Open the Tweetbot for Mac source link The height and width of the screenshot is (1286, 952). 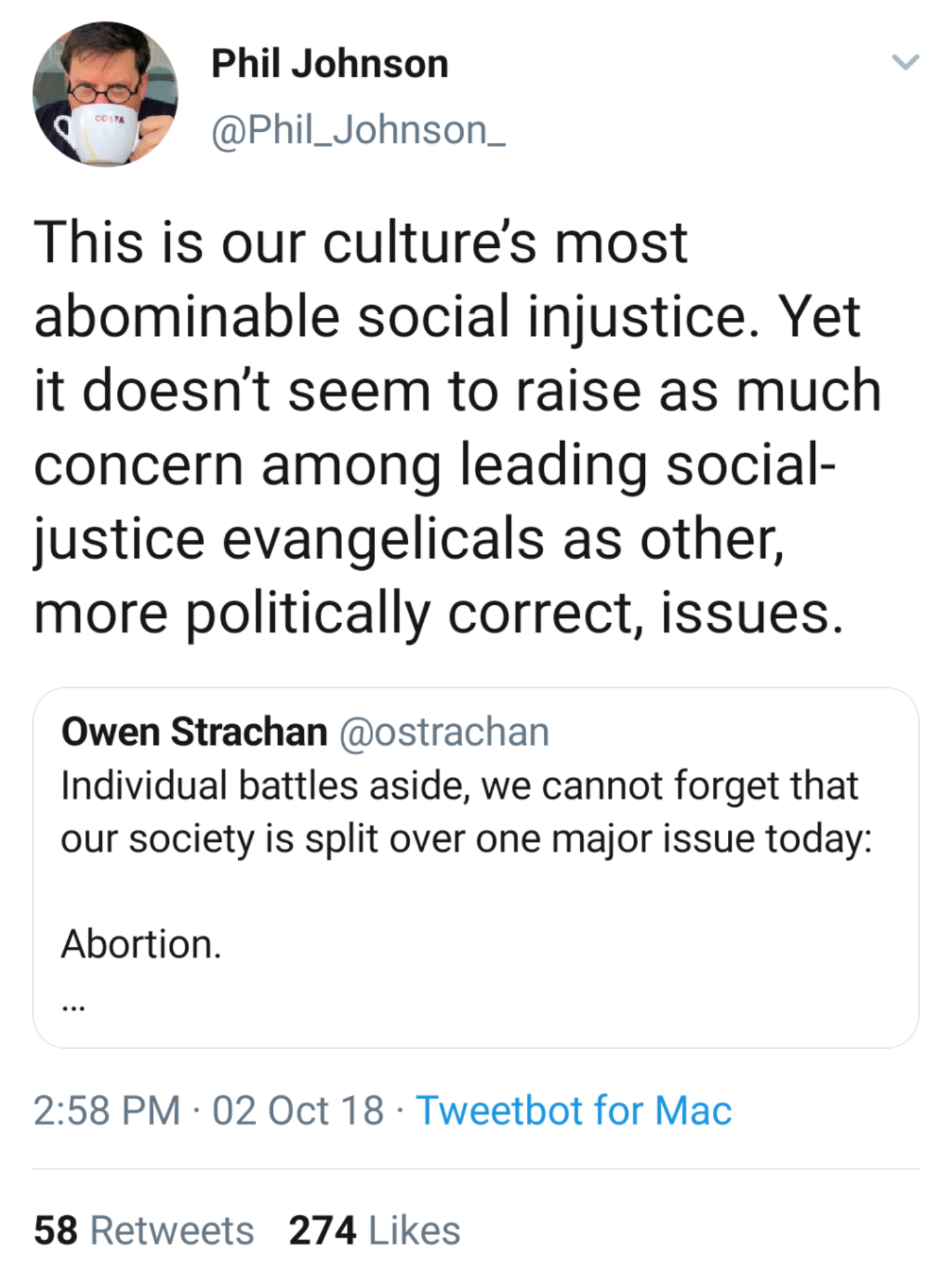(573, 1110)
